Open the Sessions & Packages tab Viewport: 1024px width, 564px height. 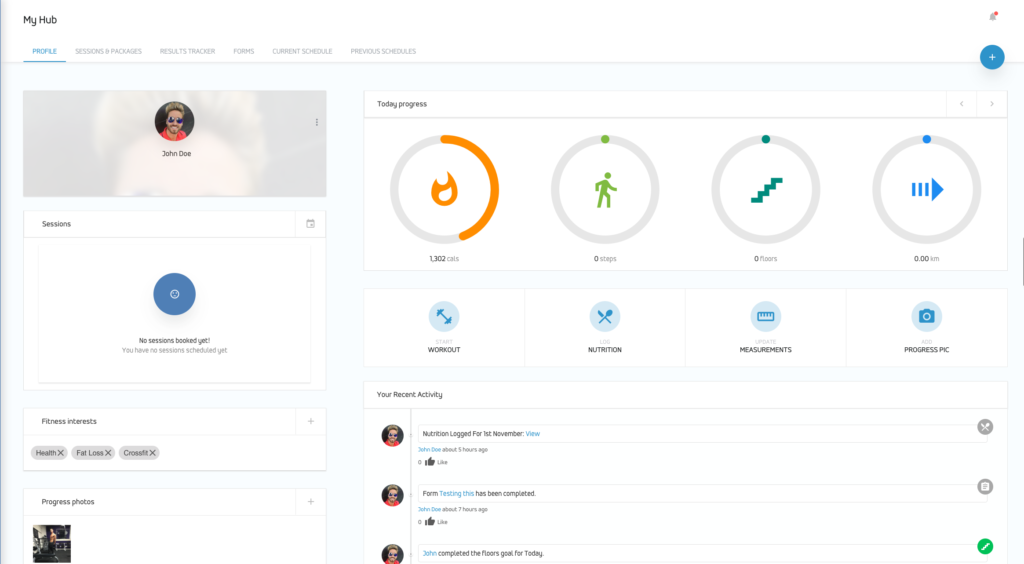(108, 51)
